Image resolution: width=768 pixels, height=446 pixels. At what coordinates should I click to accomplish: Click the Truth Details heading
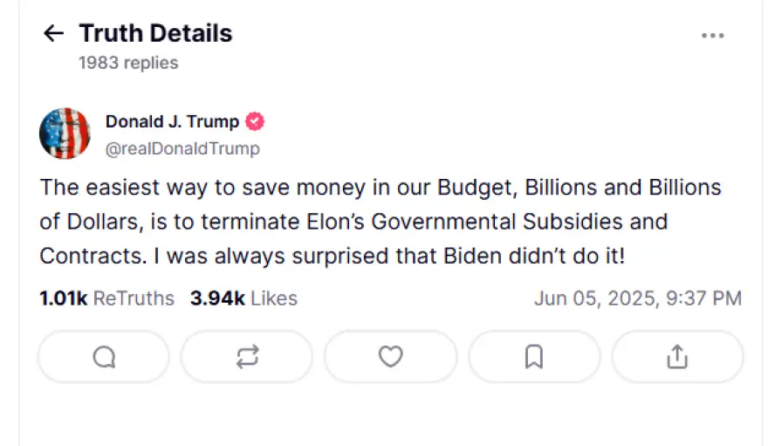pyautogui.click(x=155, y=33)
